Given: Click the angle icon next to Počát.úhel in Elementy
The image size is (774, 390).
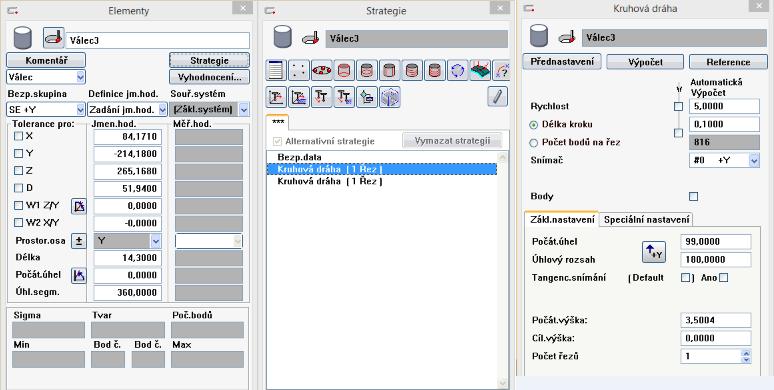Looking at the screenshot, I should pos(79,275).
